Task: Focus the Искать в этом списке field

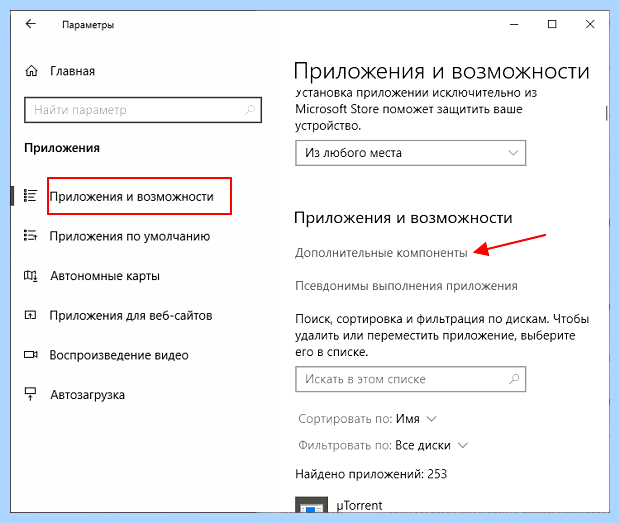Action: coord(410,379)
